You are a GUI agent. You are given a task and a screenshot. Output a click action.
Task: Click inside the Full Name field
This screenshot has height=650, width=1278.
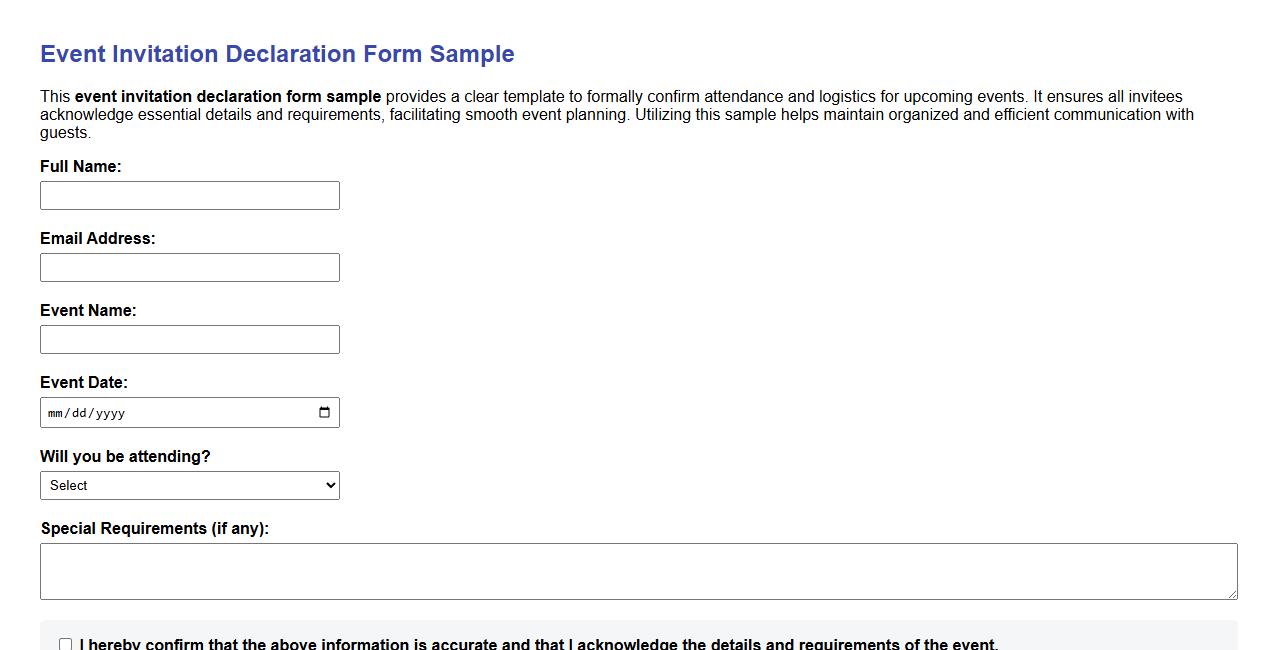(190, 195)
